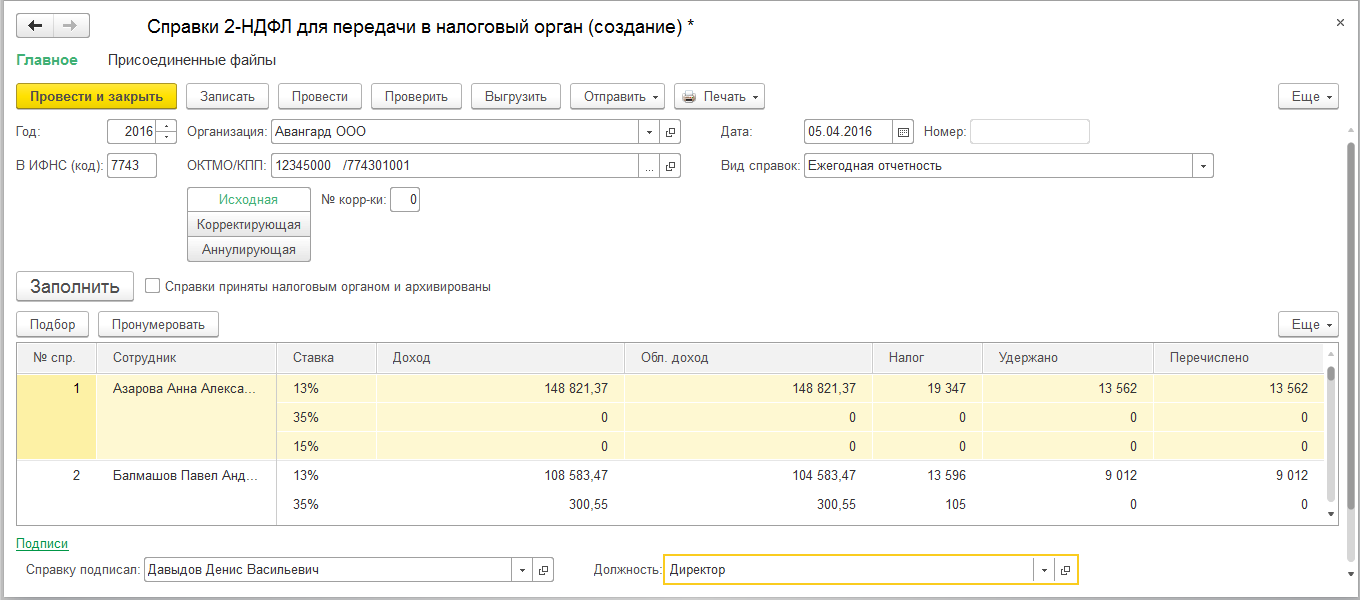Click the table's vertical scrollbar thumb

tap(1331, 374)
